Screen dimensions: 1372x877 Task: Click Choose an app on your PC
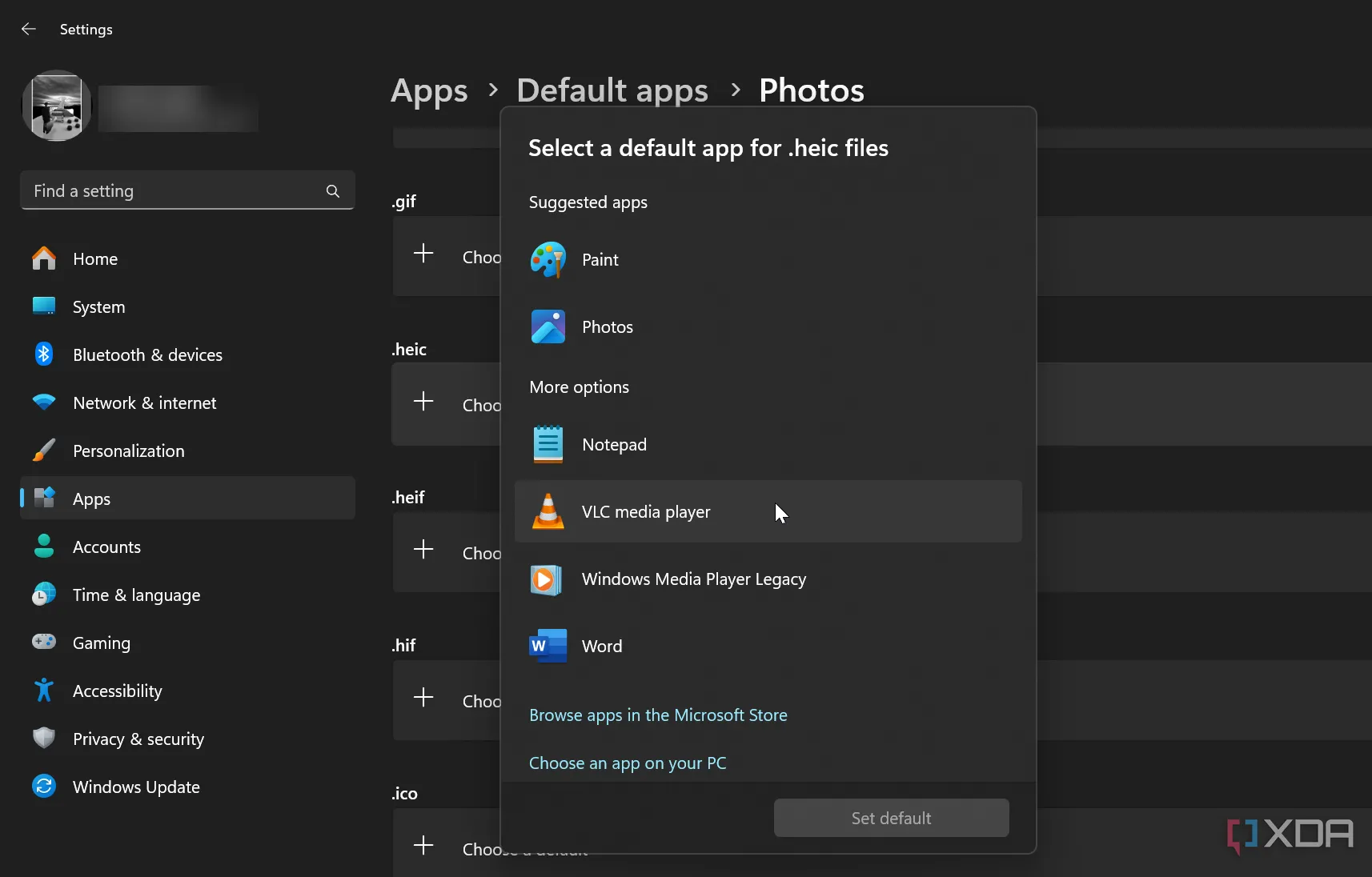click(x=628, y=763)
